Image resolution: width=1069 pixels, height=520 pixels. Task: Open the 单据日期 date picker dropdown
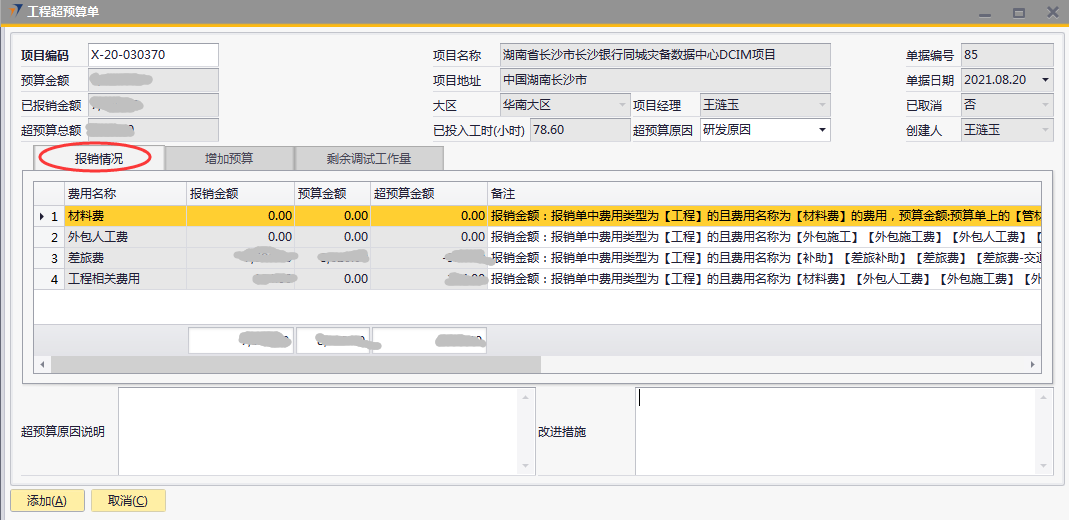[1045, 80]
